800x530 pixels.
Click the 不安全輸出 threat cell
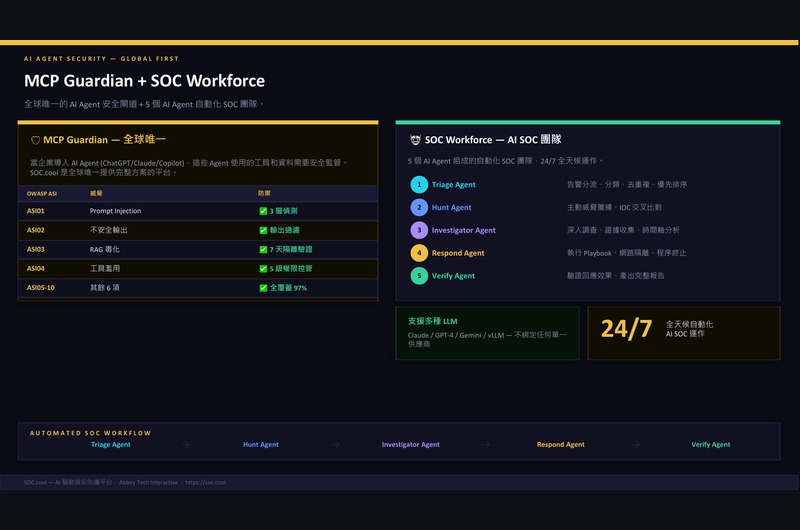pos(109,230)
